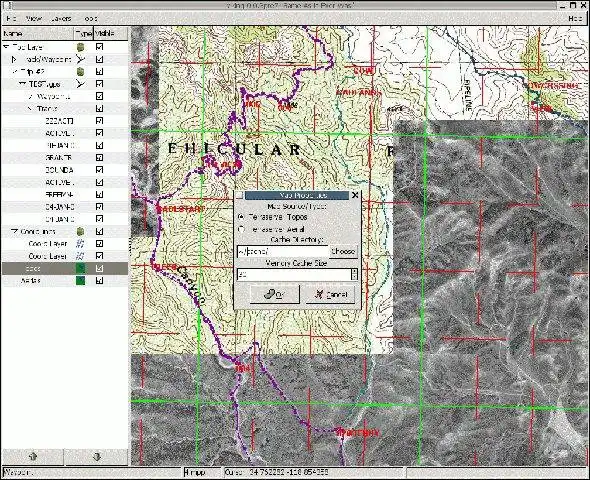This screenshot has height=480, width=590.
Task: Click the Waypoint status bar entry
Action: [18, 472]
